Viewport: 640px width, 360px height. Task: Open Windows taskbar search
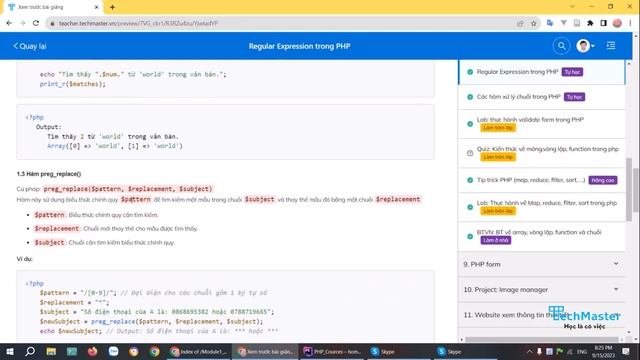30,351
